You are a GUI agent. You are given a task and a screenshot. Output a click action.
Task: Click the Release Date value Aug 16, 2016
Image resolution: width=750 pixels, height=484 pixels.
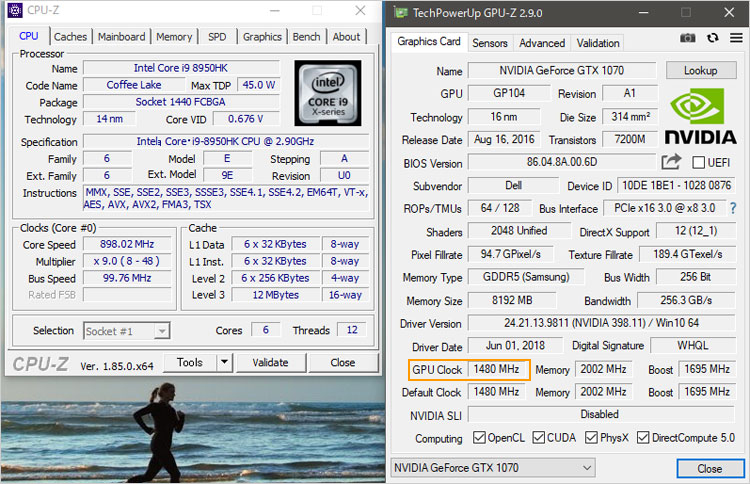point(504,139)
